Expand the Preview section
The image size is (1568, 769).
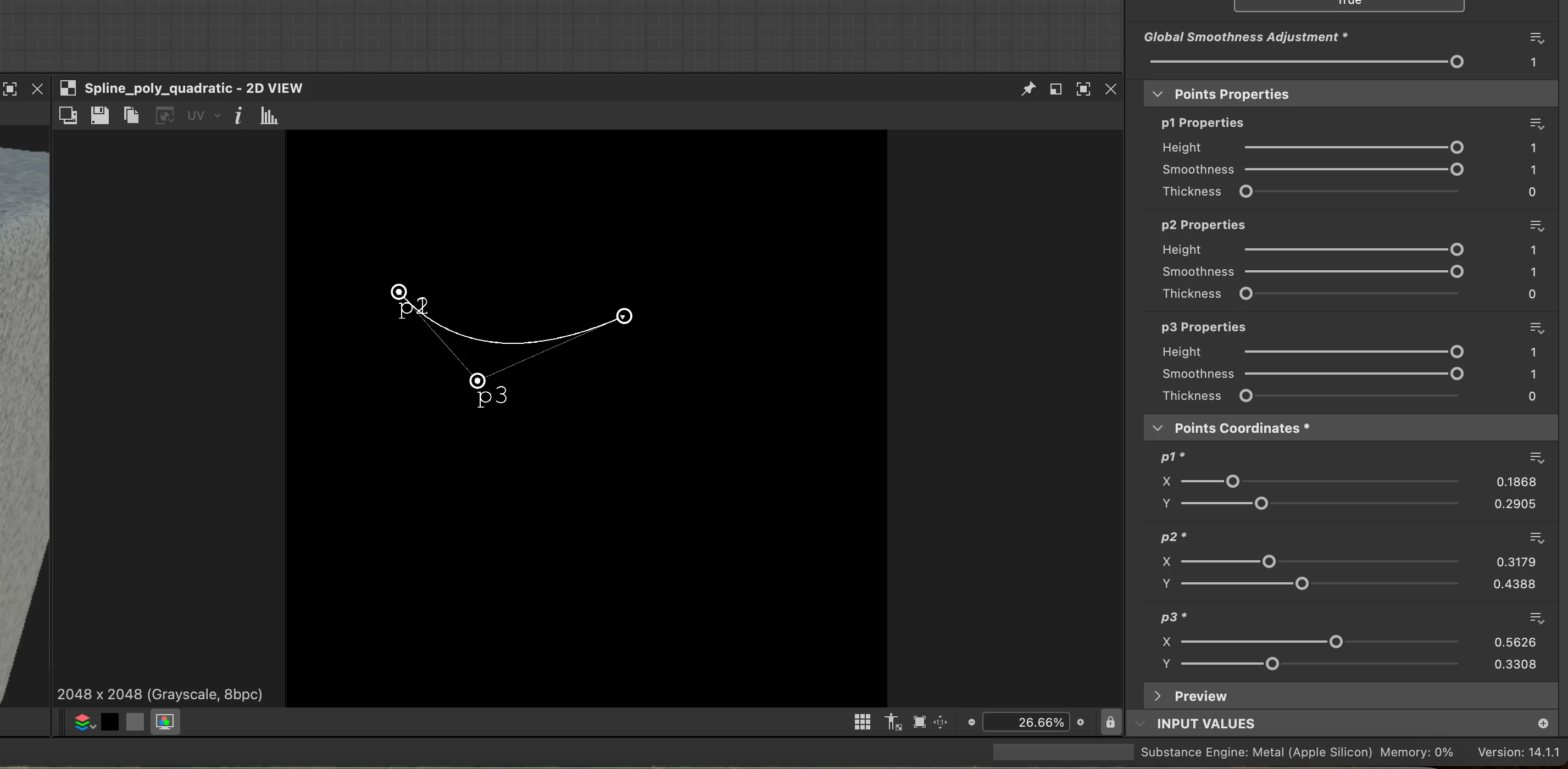click(x=1158, y=696)
